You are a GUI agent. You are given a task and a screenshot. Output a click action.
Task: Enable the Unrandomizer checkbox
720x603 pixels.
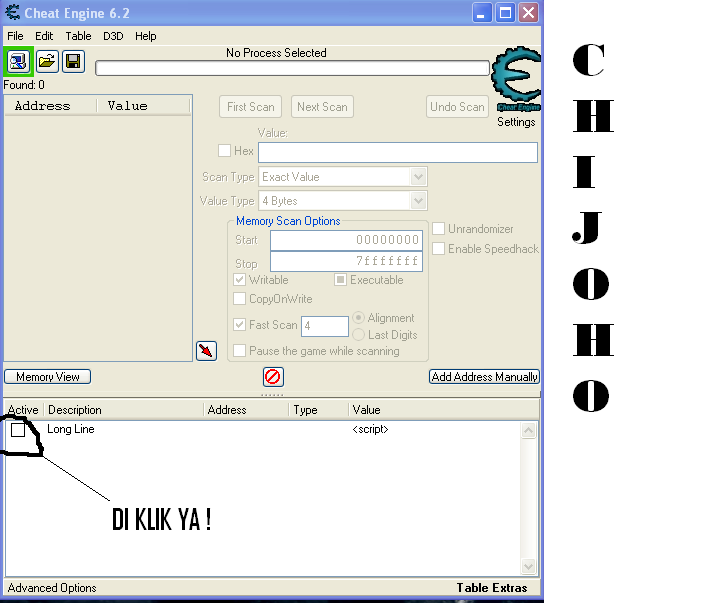pos(439,229)
